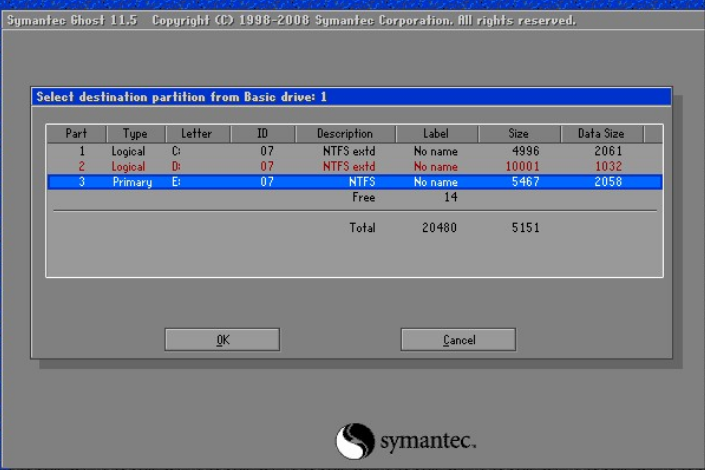Click the red 'NTFS extd' description in D: row
The height and width of the screenshot is (470, 705).
tap(349, 166)
